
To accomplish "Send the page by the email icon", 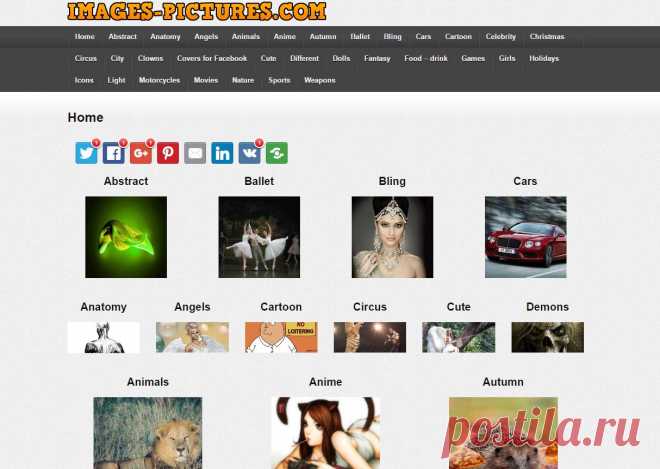I will point(195,152).
